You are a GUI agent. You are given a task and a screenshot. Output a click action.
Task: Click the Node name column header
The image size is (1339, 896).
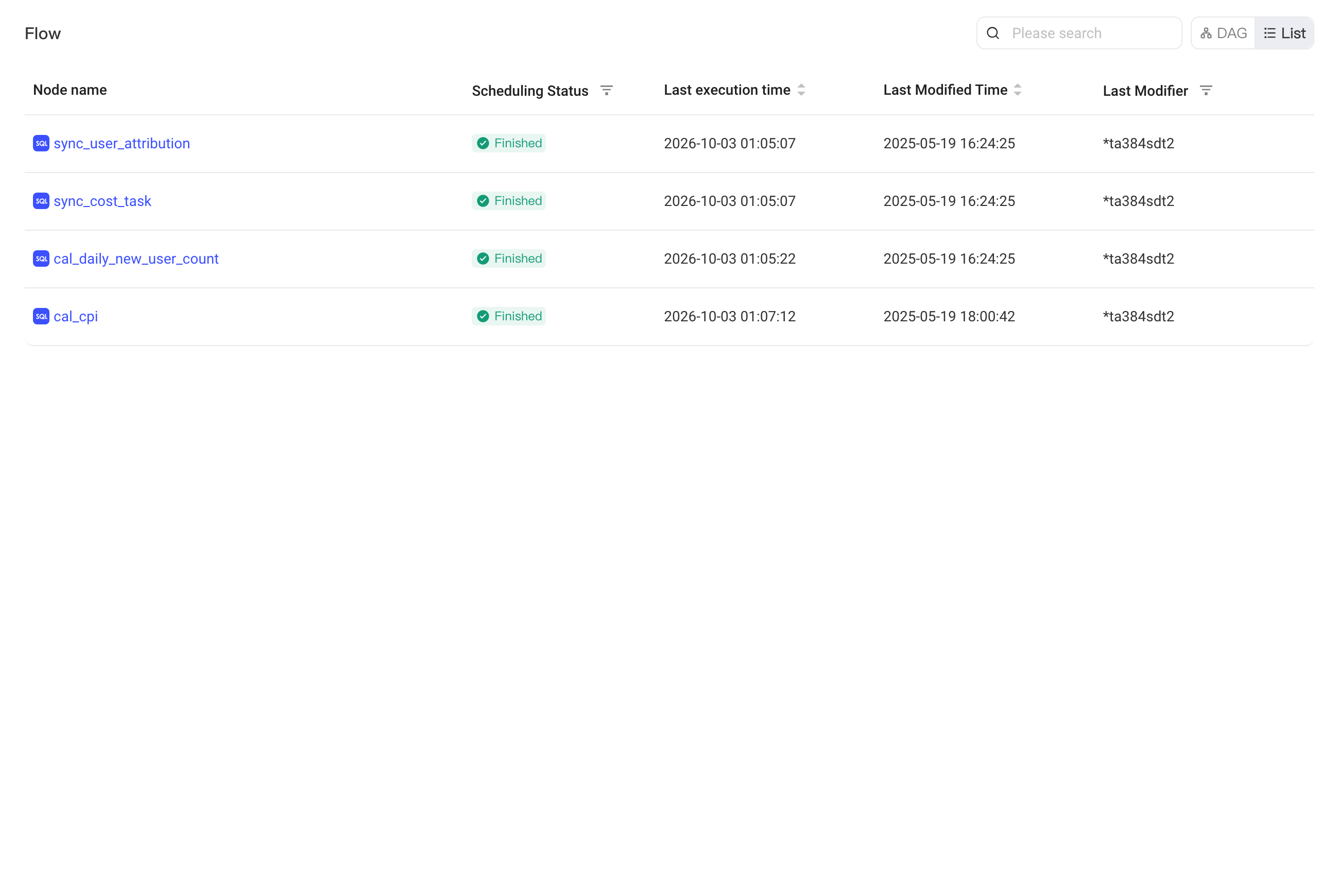[x=70, y=90]
